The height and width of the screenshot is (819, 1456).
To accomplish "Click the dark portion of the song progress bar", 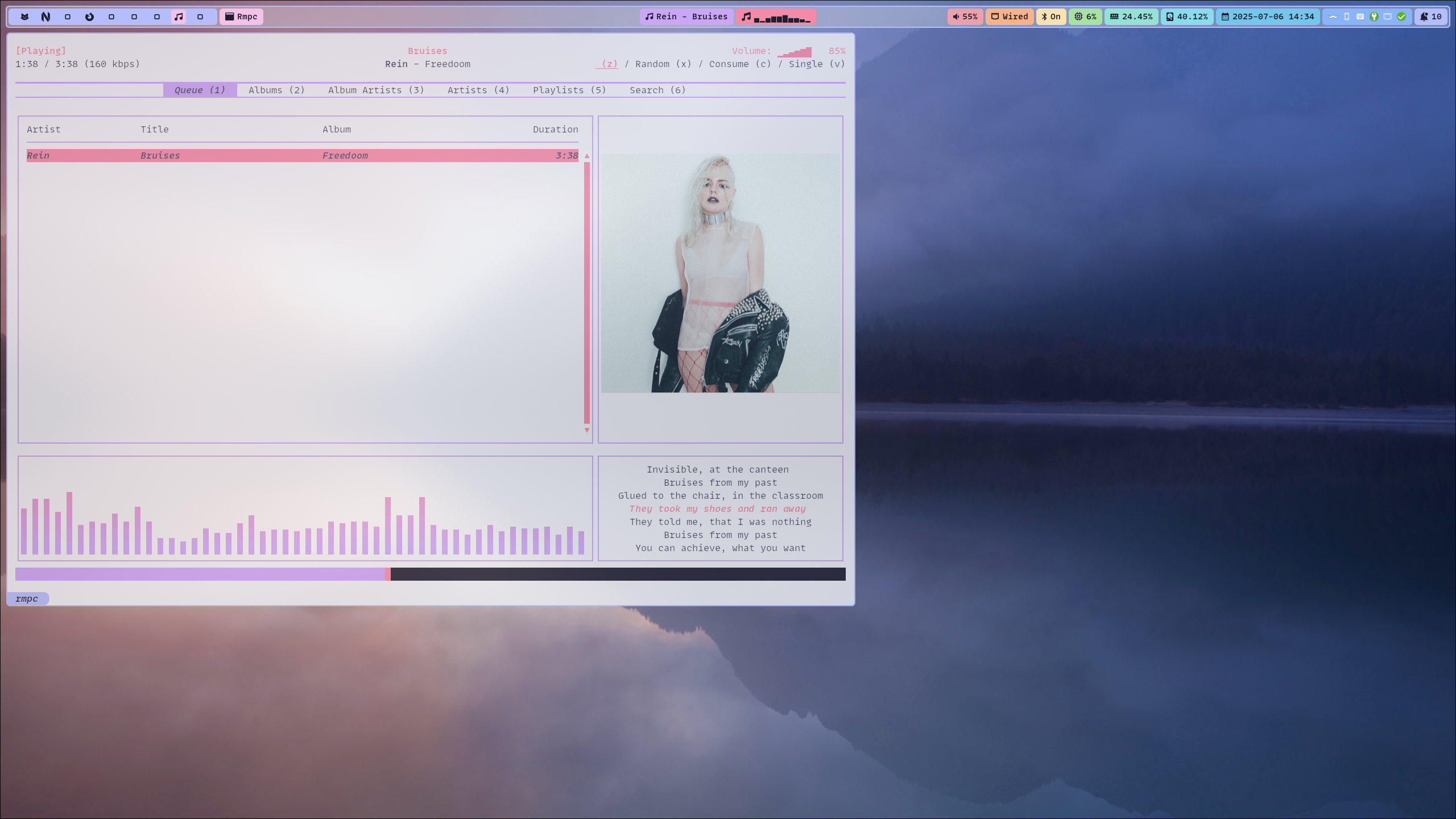I will [618, 574].
